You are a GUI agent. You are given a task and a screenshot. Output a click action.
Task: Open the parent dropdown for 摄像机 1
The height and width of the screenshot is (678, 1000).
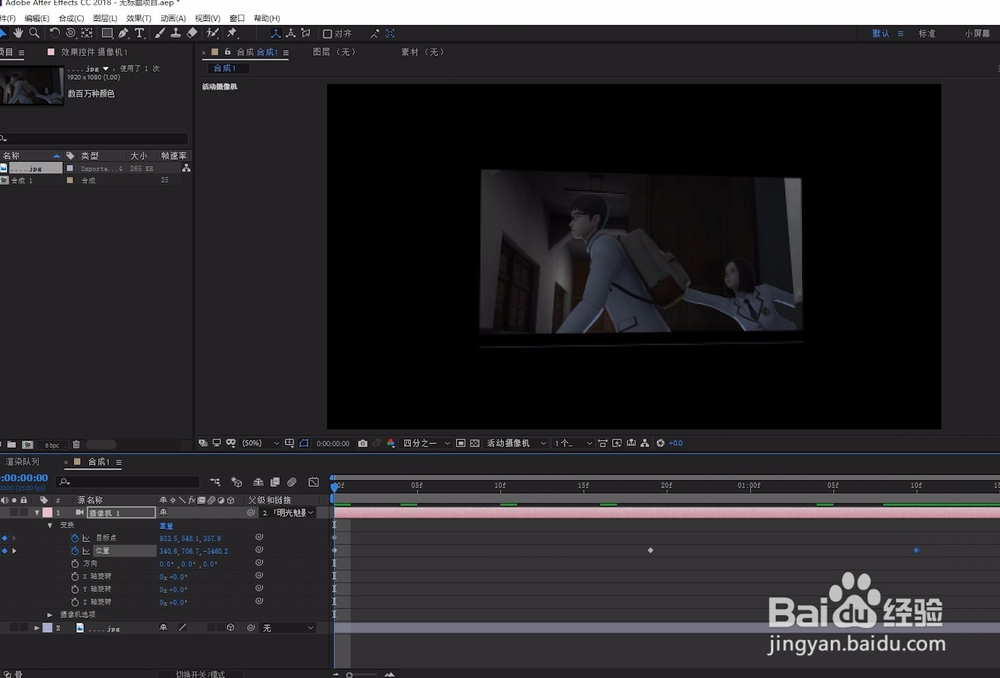tap(288, 513)
